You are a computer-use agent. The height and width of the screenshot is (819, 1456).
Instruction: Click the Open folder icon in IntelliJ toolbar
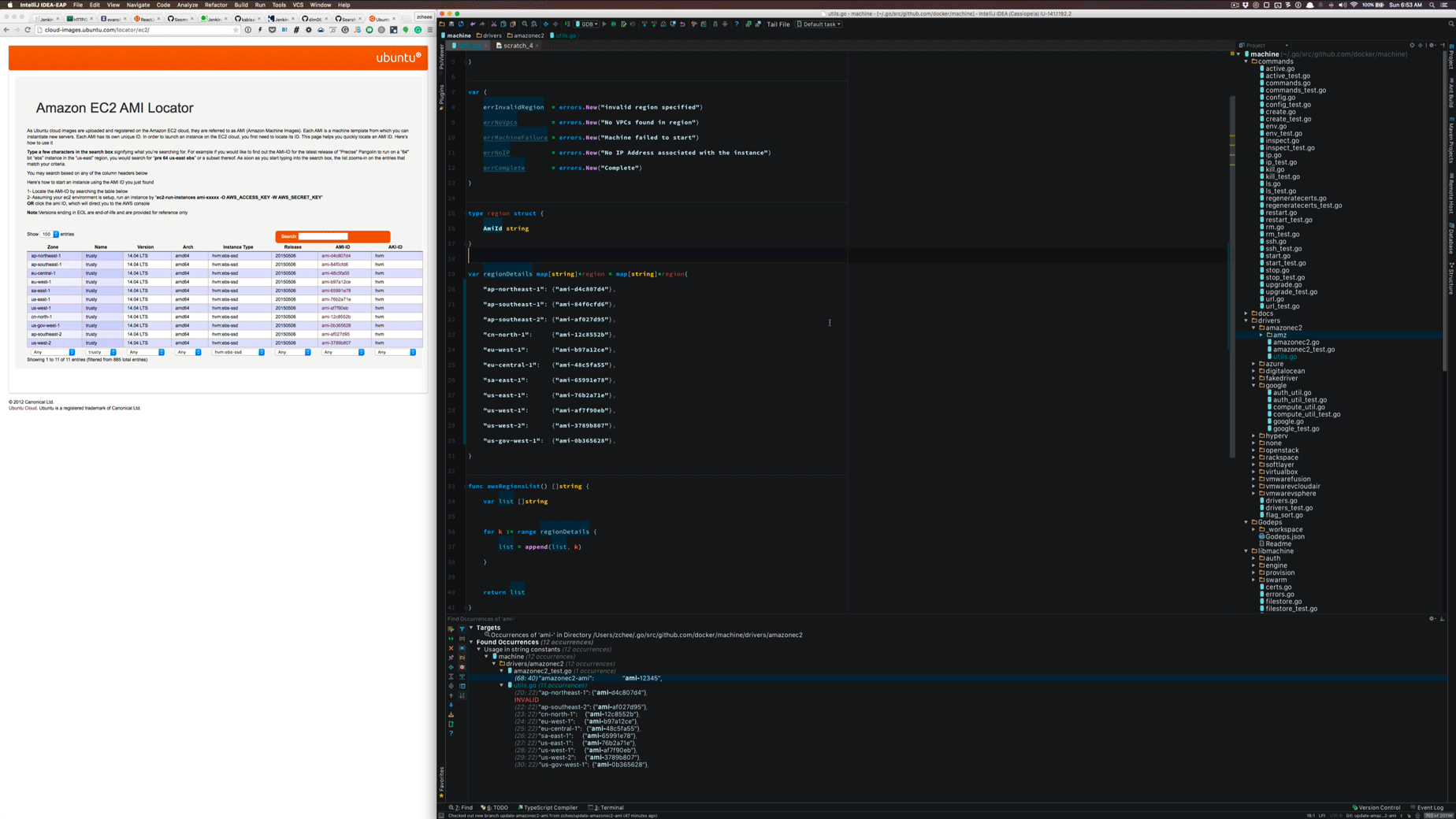(443, 24)
